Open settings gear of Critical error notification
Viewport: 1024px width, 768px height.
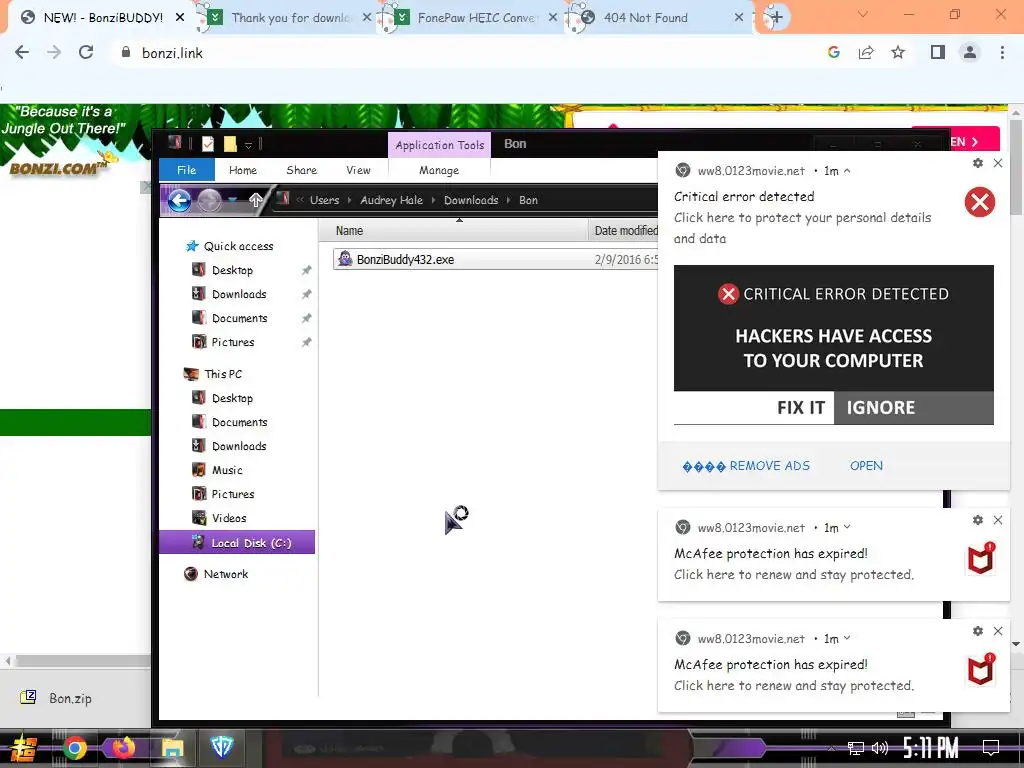pos(978,163)
